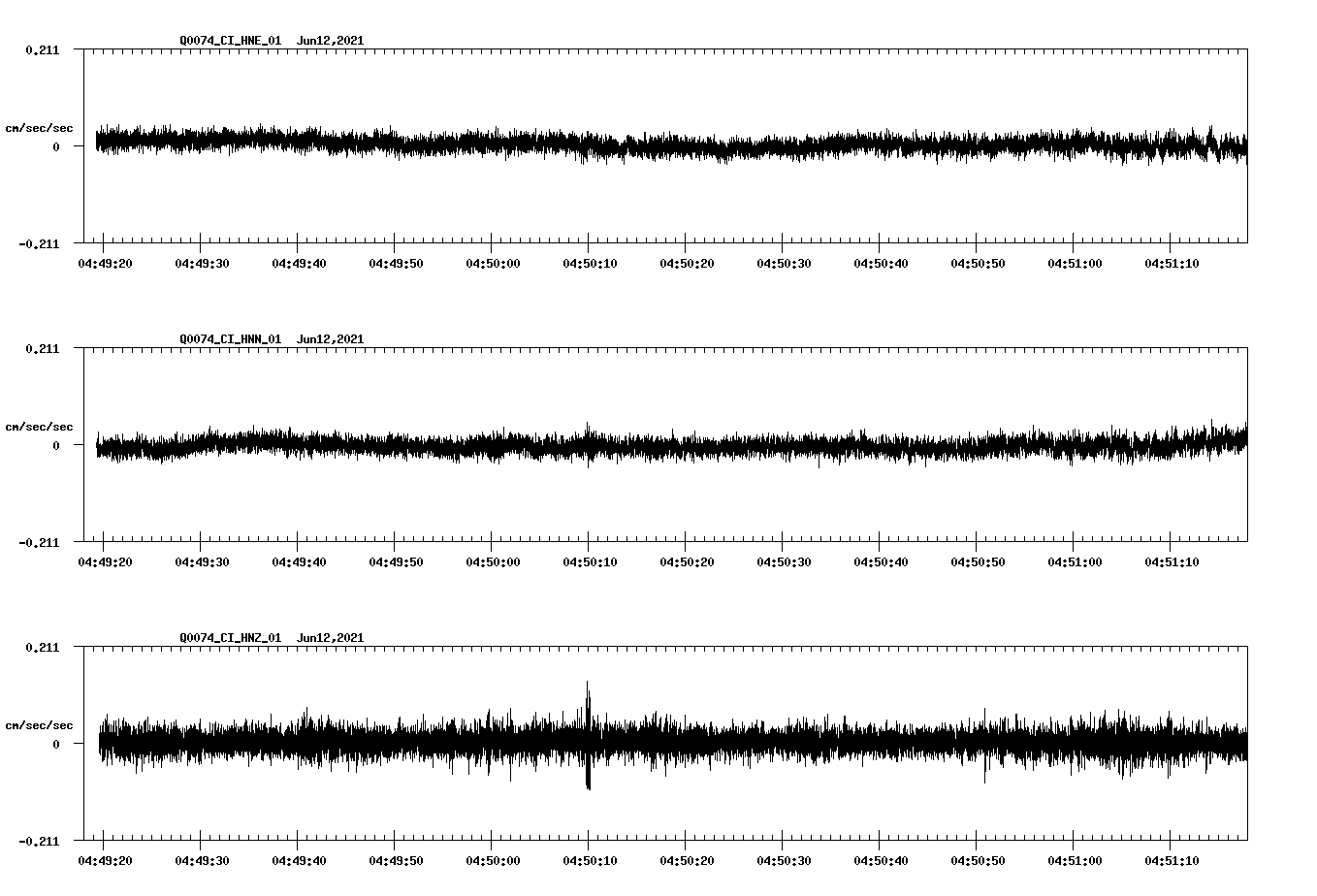Image resolution: width=1317 pixels, height=896 pixels.
Task: Click 04:50:40 time label under HNZ plot
Action: [881, 861]
